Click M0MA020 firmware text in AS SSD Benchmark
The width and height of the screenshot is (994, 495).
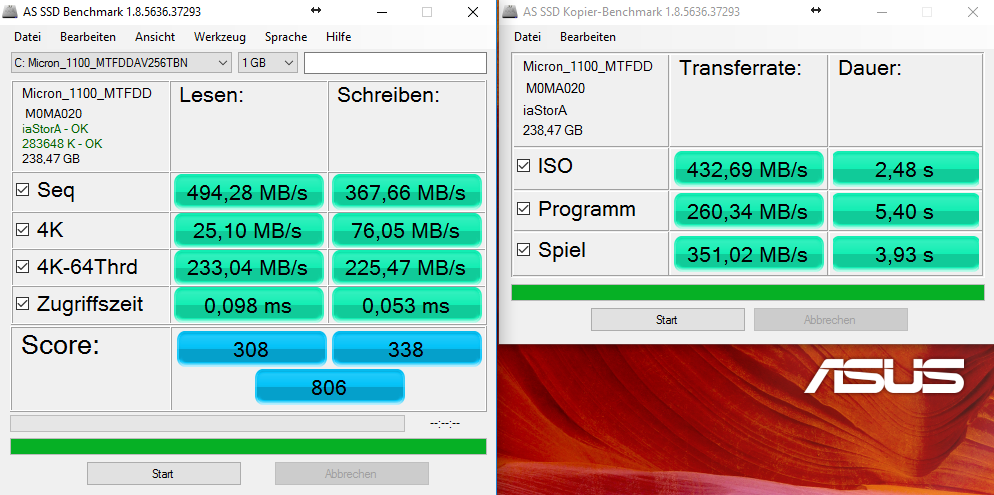(x=53, y=114)
